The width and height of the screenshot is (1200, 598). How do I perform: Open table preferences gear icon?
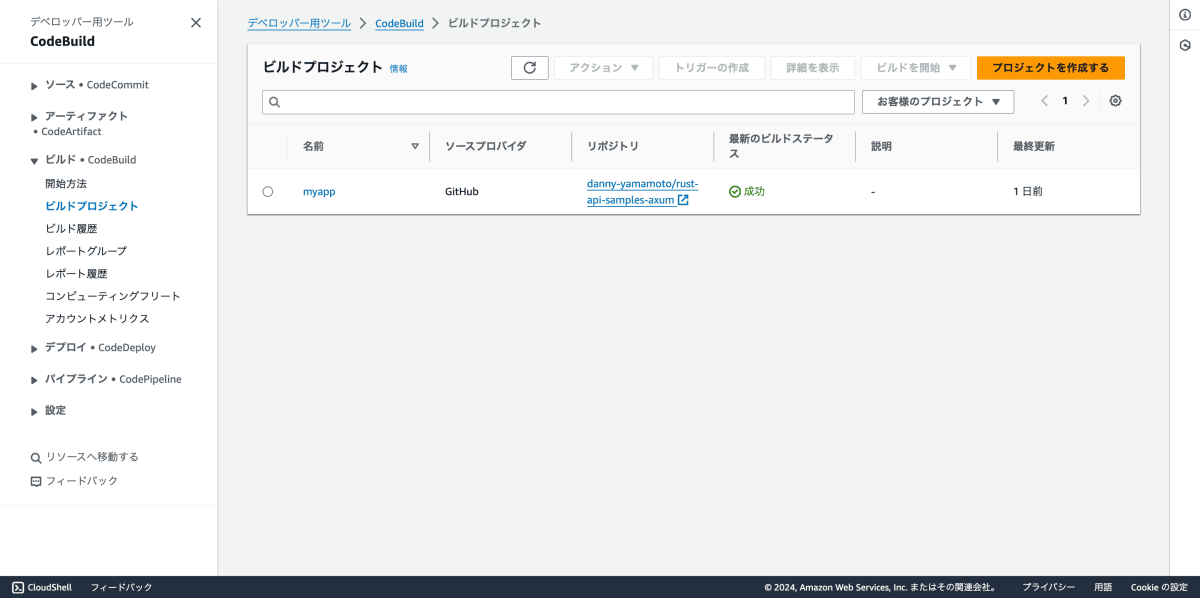(1116, 101)
